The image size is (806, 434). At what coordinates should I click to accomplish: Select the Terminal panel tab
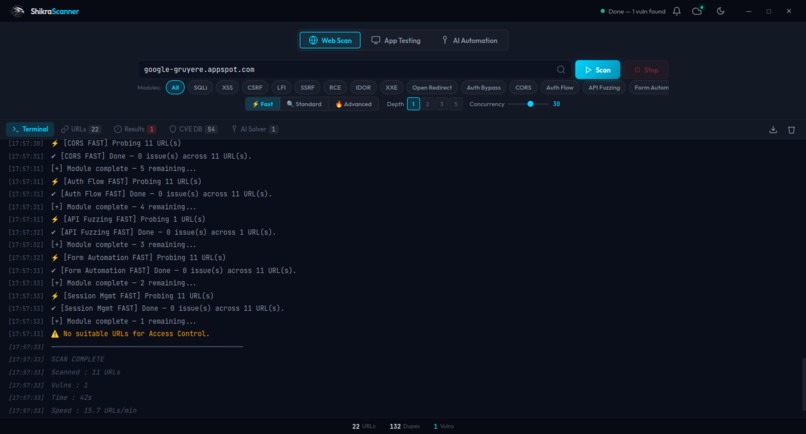tap(30, 129)
